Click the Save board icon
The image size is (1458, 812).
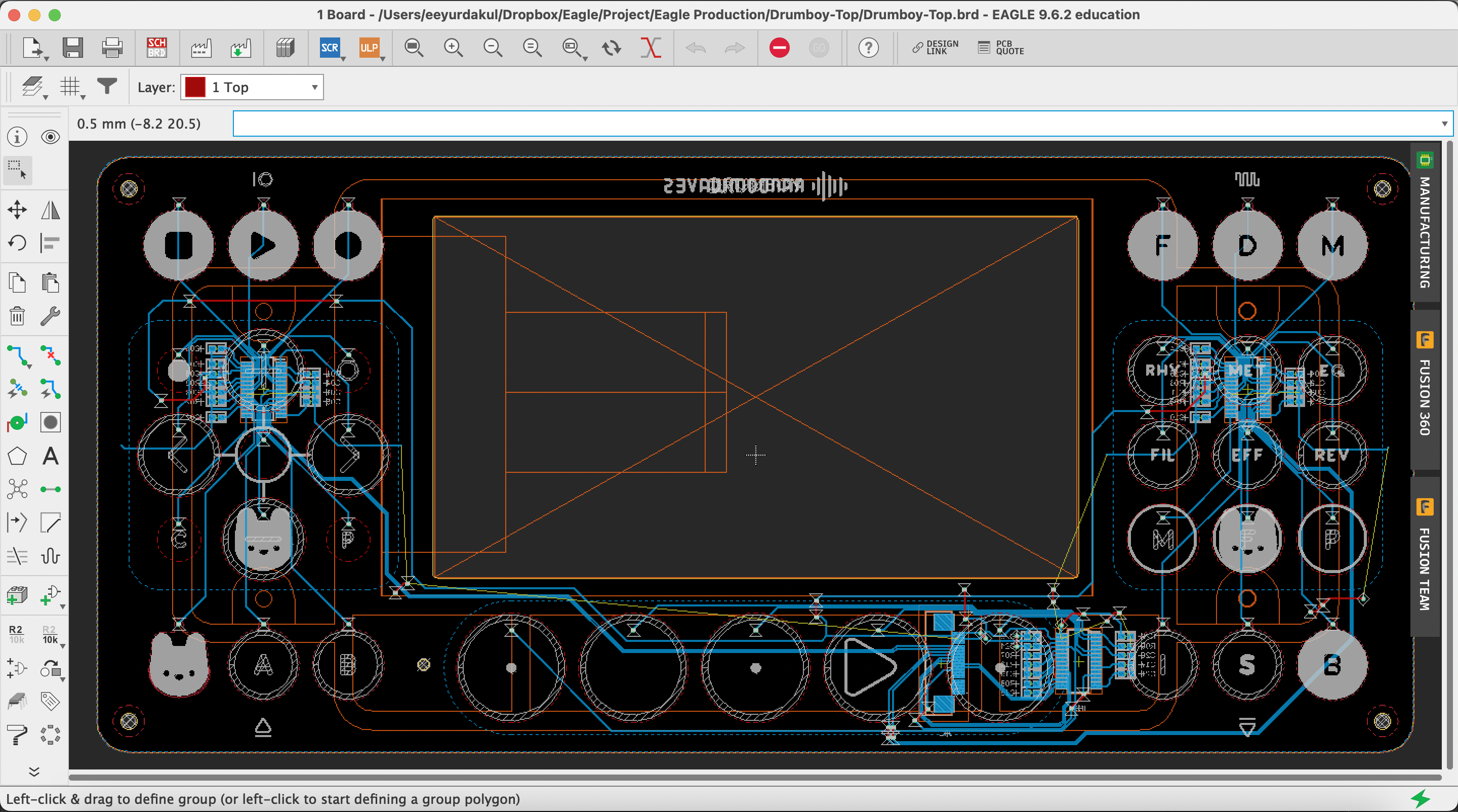coord(72,48)
